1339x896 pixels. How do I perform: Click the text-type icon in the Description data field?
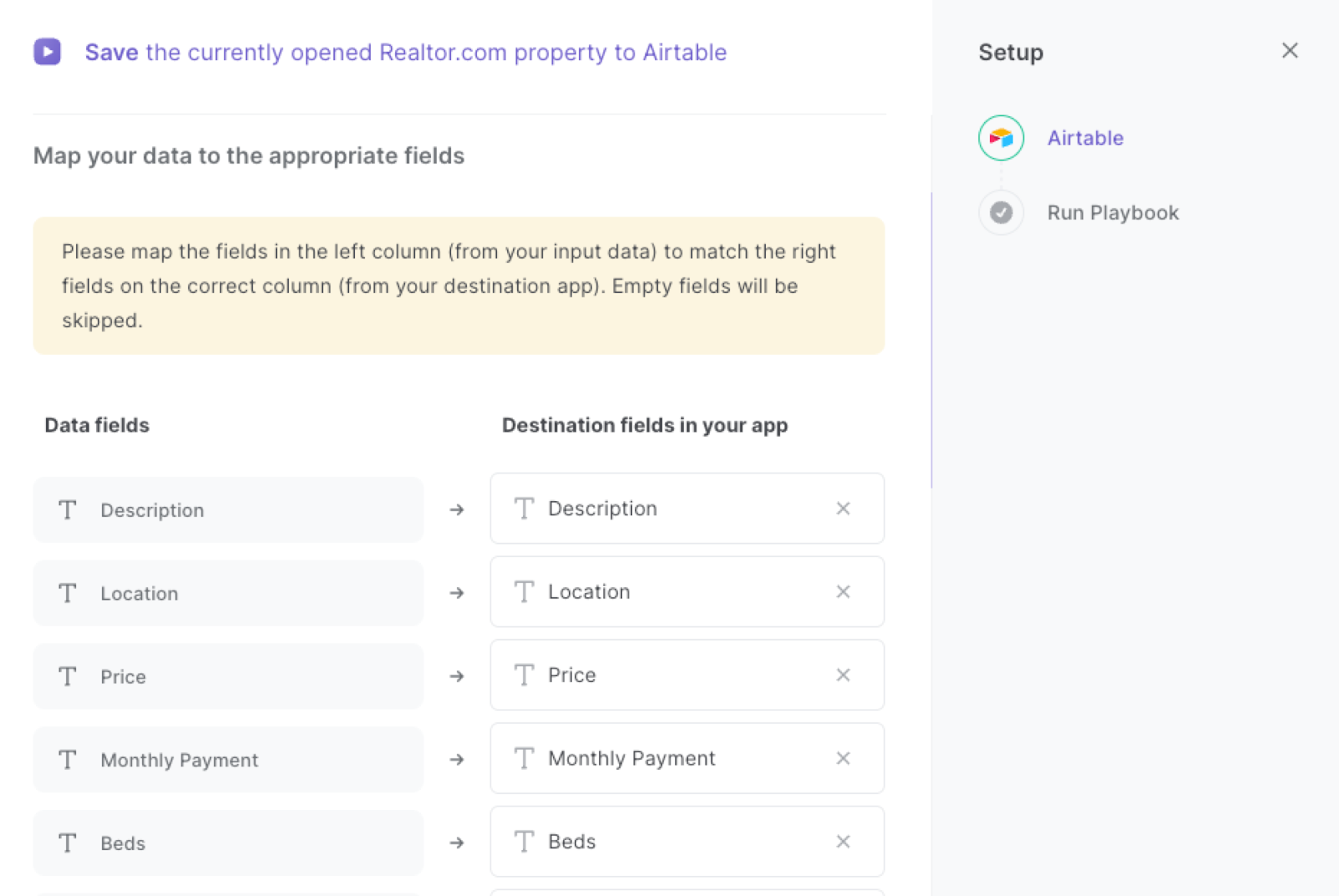[68, 509]
